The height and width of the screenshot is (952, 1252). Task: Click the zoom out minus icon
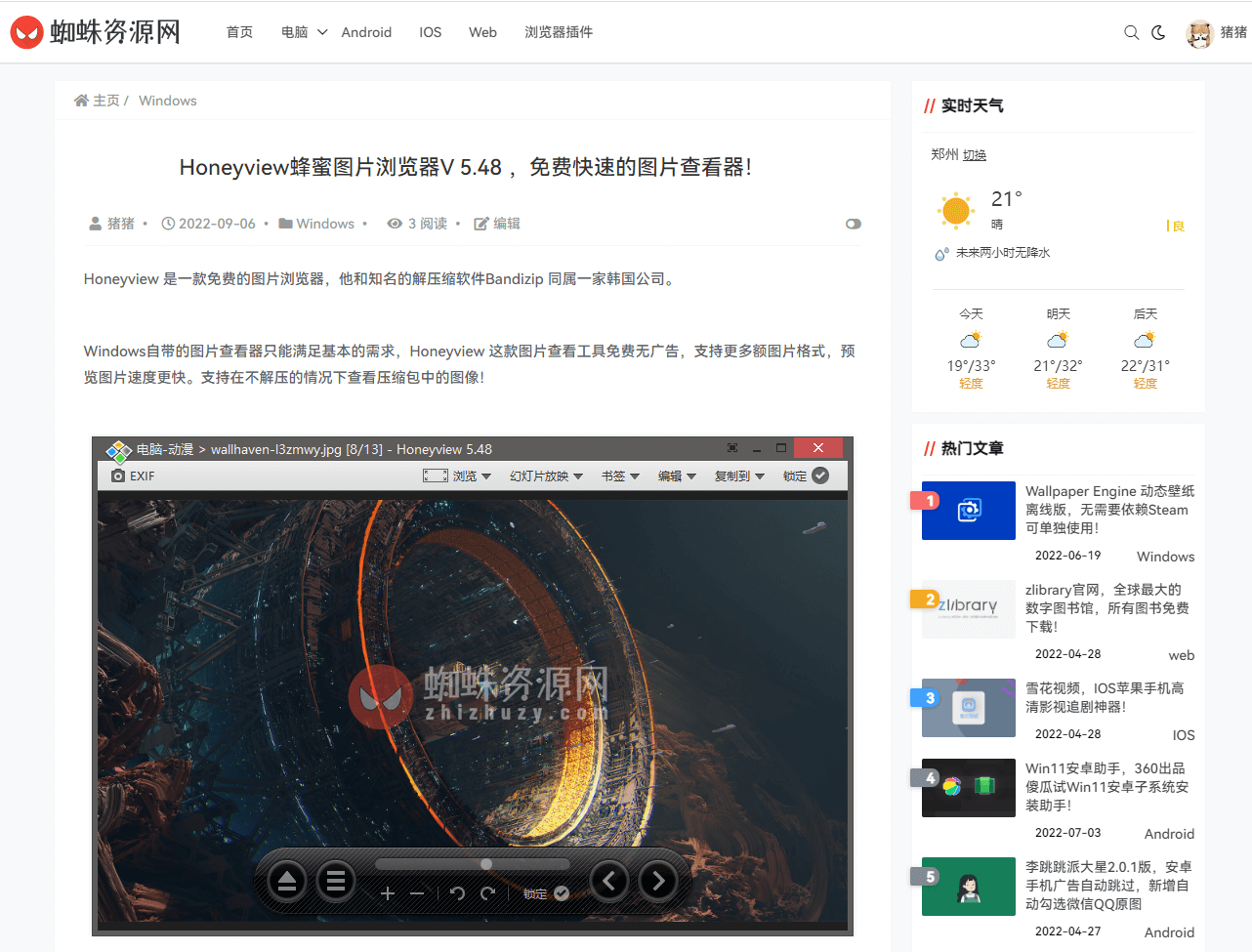coord(417,893)
